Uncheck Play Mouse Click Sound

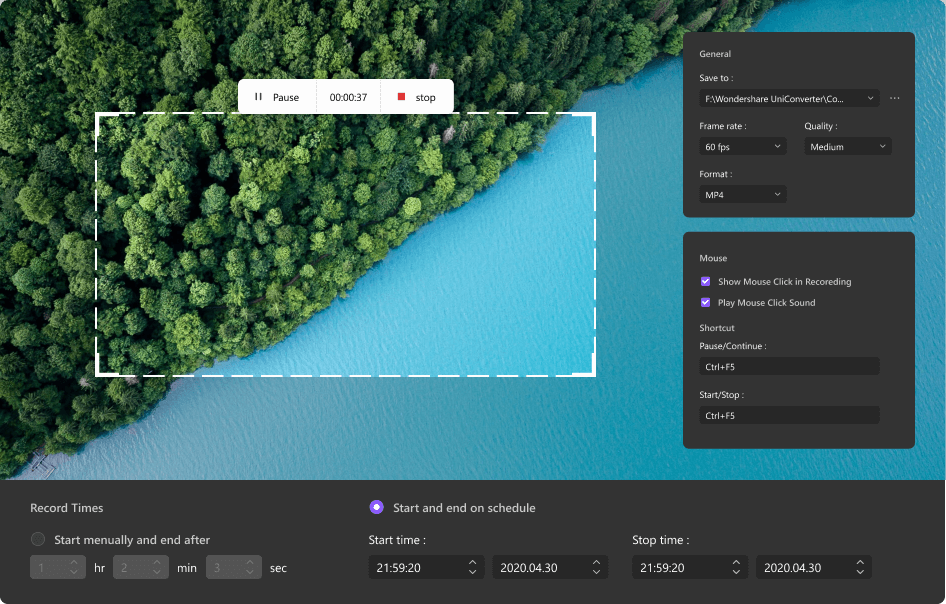pyautogui.click(x=705, y=302)
